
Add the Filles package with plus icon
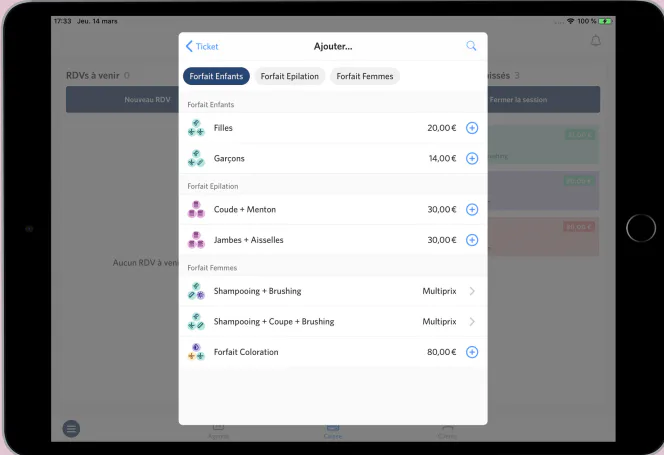coord(472,128)
